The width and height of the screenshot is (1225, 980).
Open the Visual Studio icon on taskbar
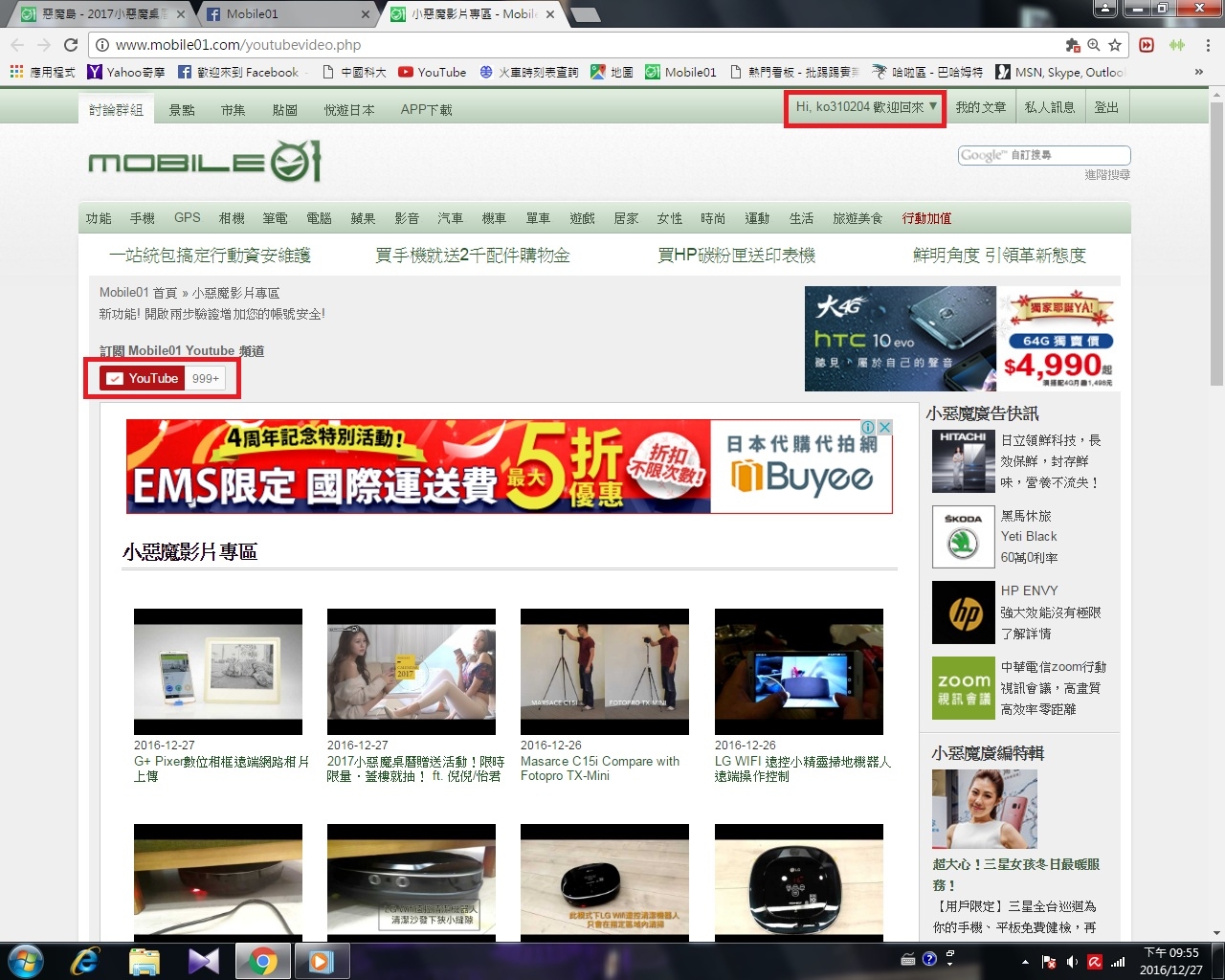coord(203,961)
